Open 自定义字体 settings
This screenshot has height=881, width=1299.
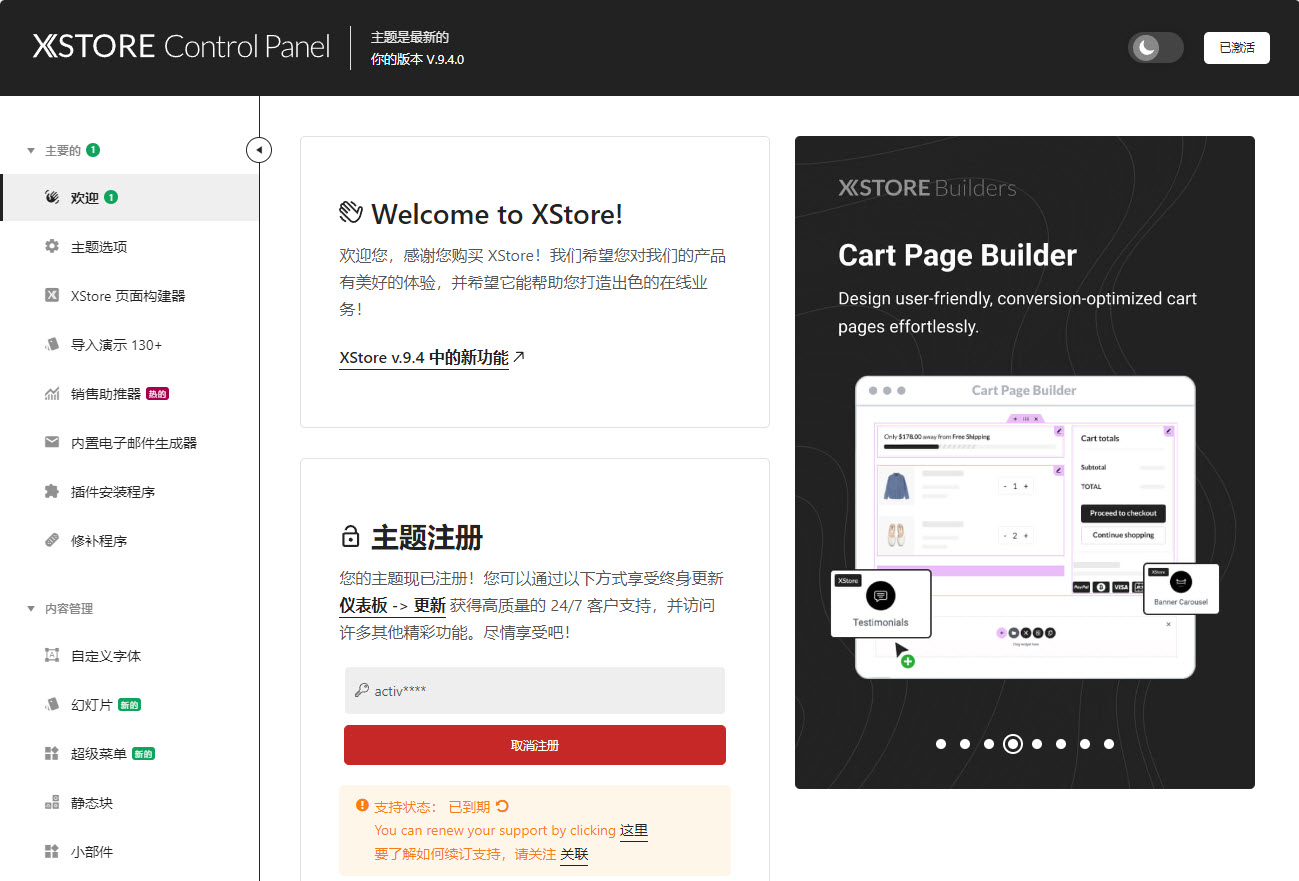[x=130, y=655]
